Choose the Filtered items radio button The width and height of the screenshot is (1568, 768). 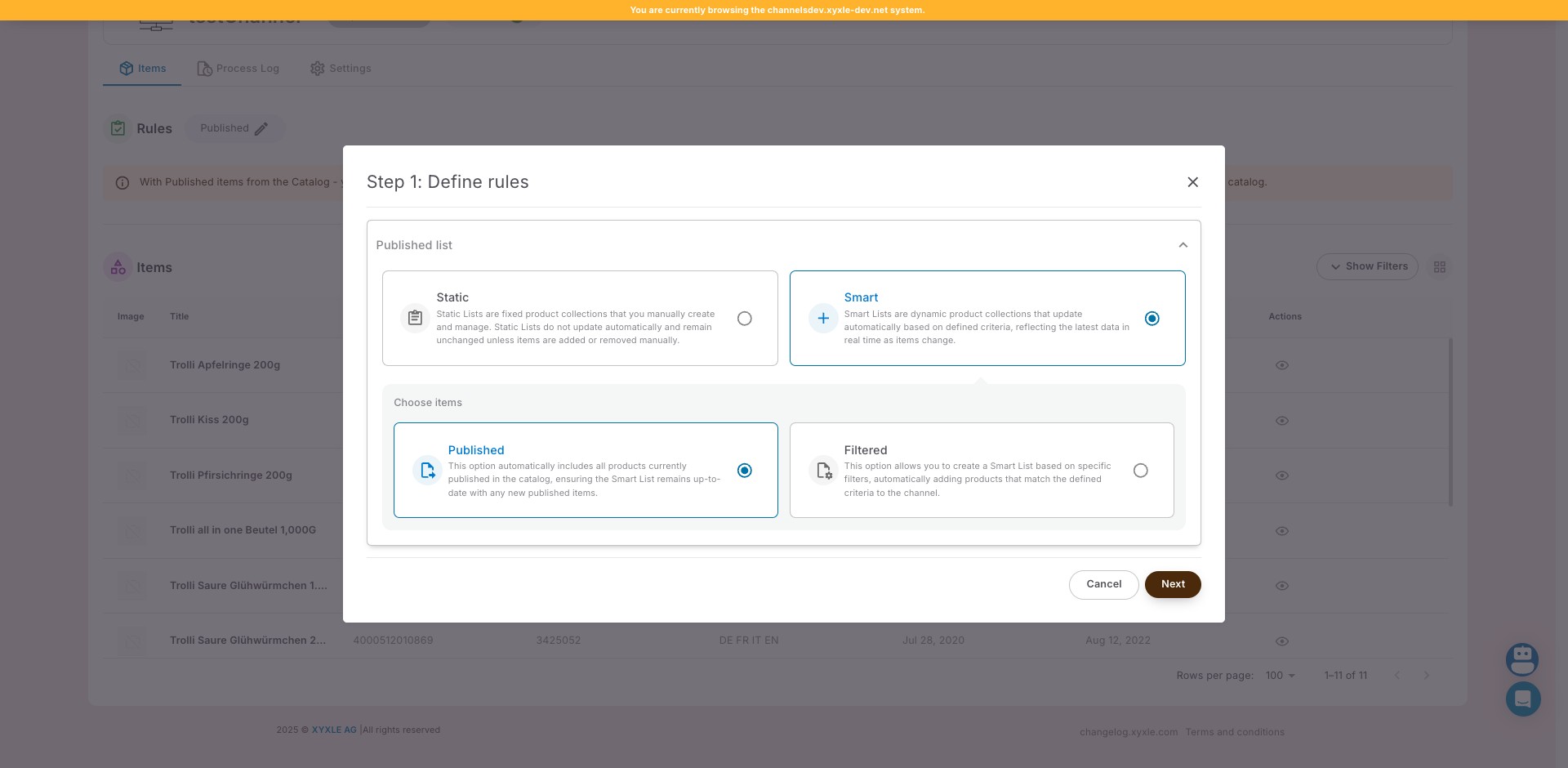click(1140, 471)
